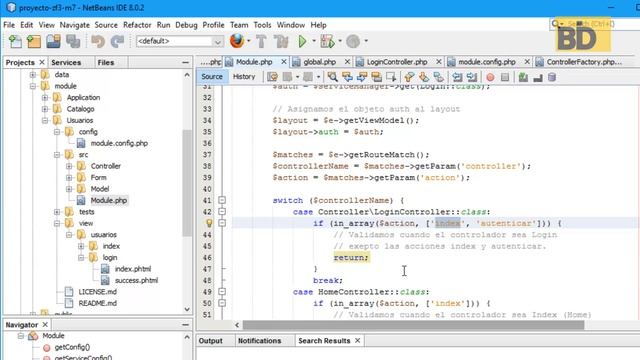
Task: Click the hint light bulb on line 43
Action: pos(209,223)
